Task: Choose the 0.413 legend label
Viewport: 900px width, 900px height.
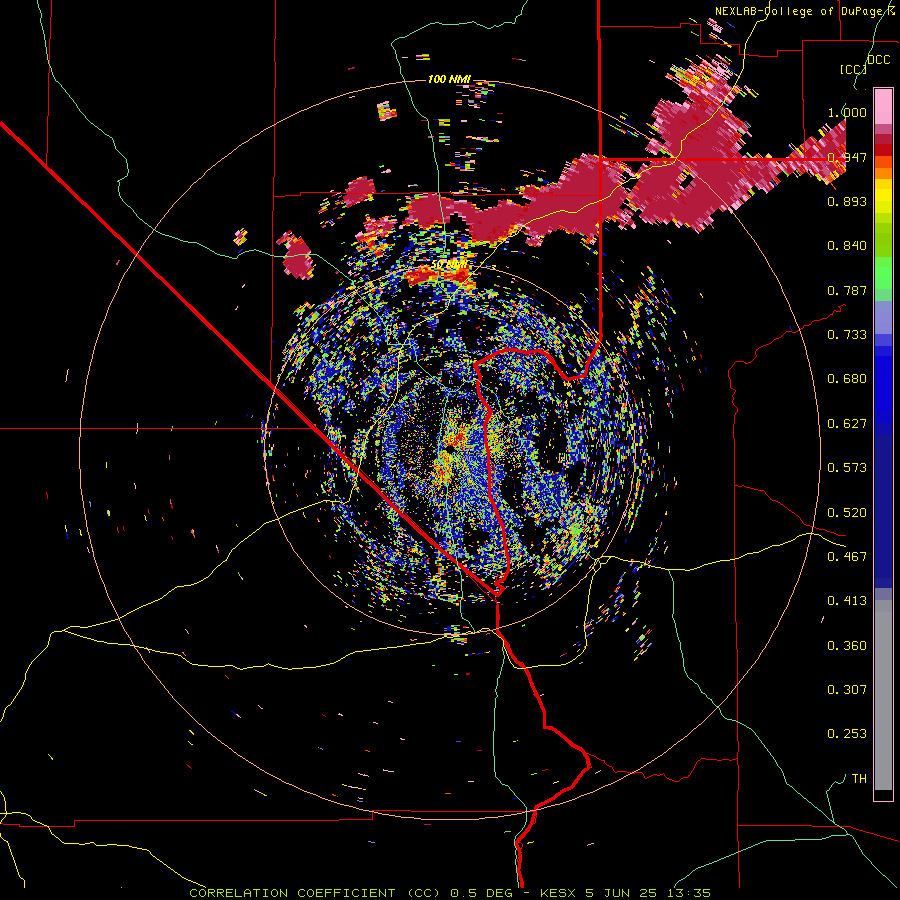Action: [x=847, y=601]
